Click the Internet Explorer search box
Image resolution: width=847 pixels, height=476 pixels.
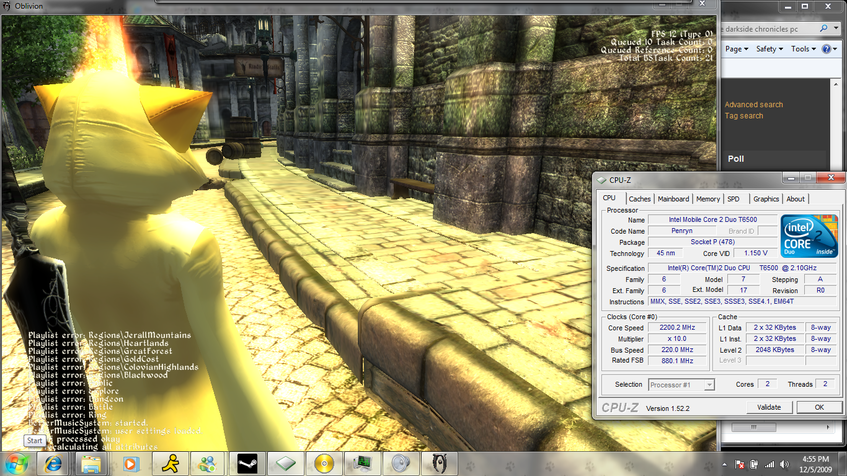click(x=769, y=29)
